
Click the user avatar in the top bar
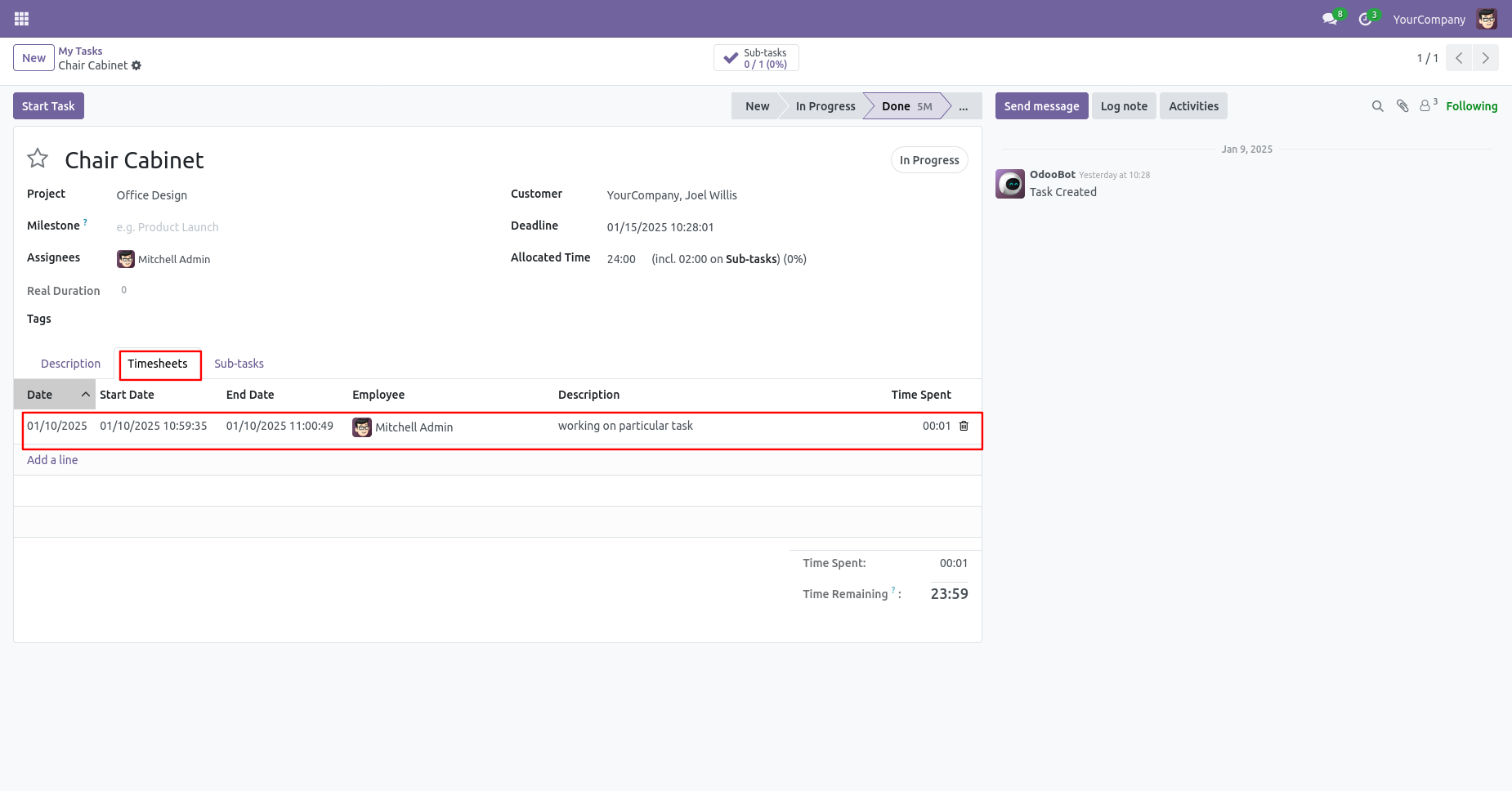tap(1487, 19)
